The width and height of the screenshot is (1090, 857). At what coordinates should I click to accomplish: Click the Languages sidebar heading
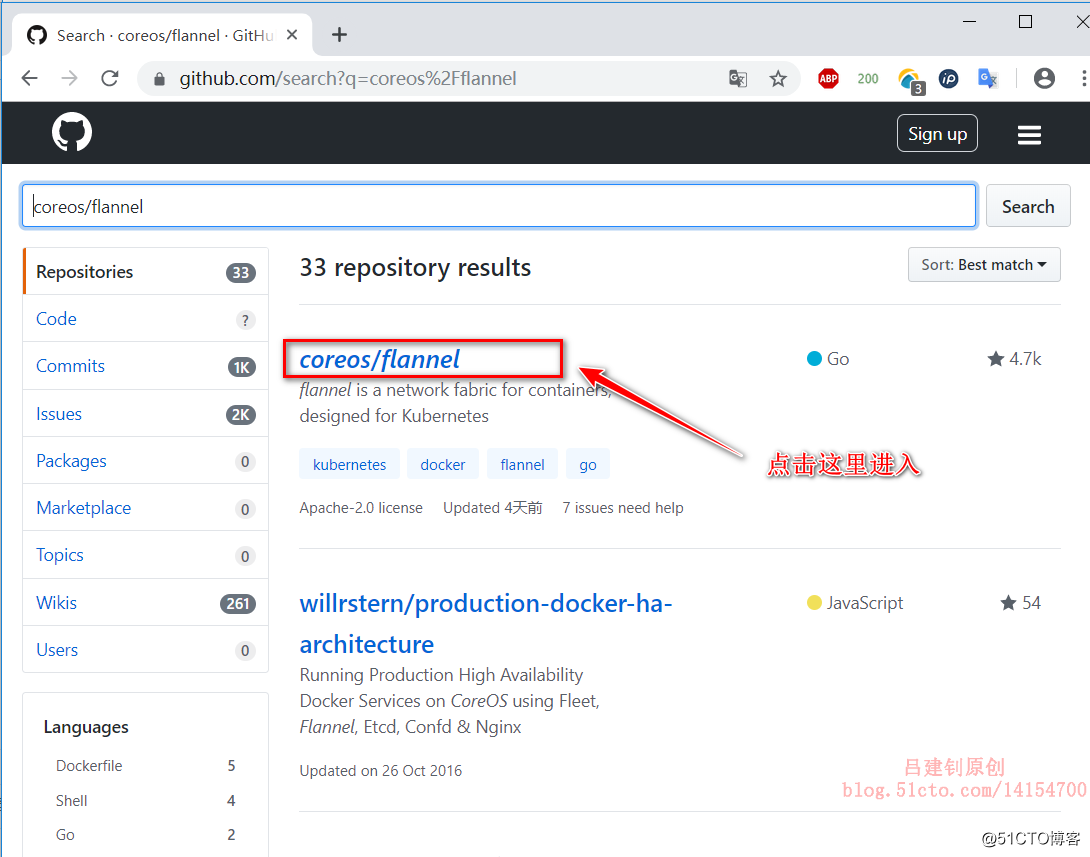(x=86, y=727)
